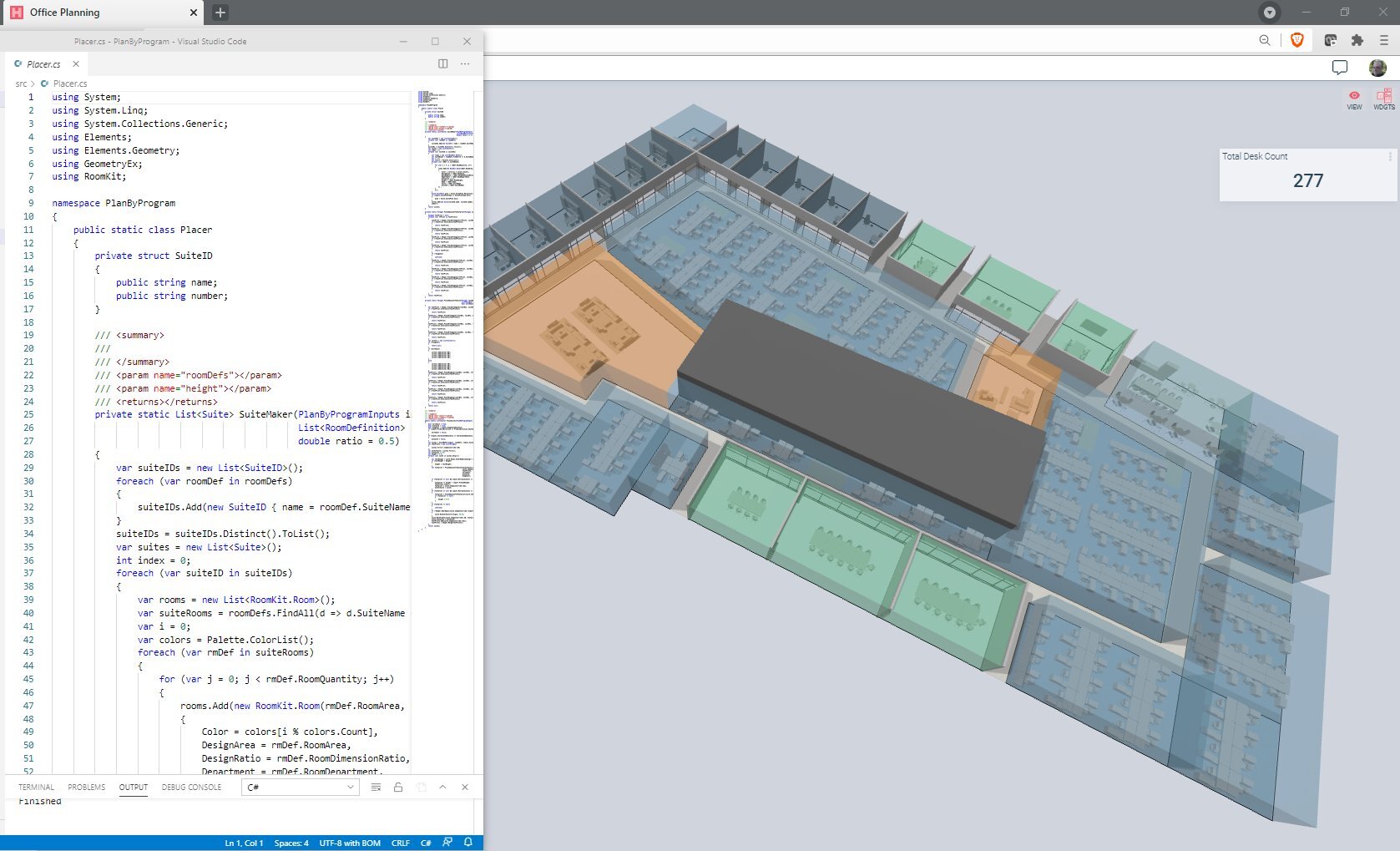The image size is (1400, 851).
Task: Click the src breadcrumb folder
Action: (x=21, y=84)
